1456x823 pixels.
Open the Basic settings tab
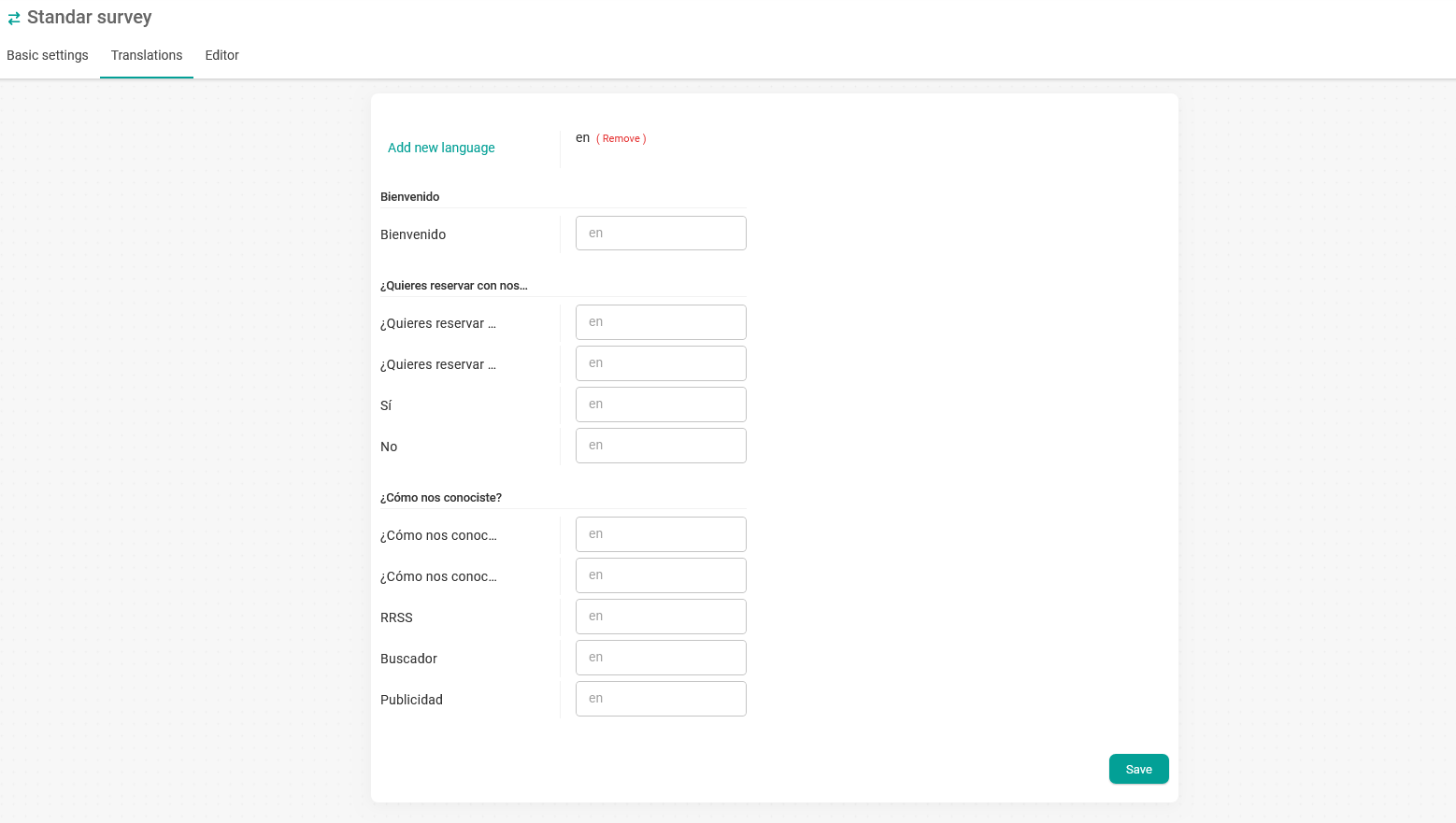[x=48, y=55]
